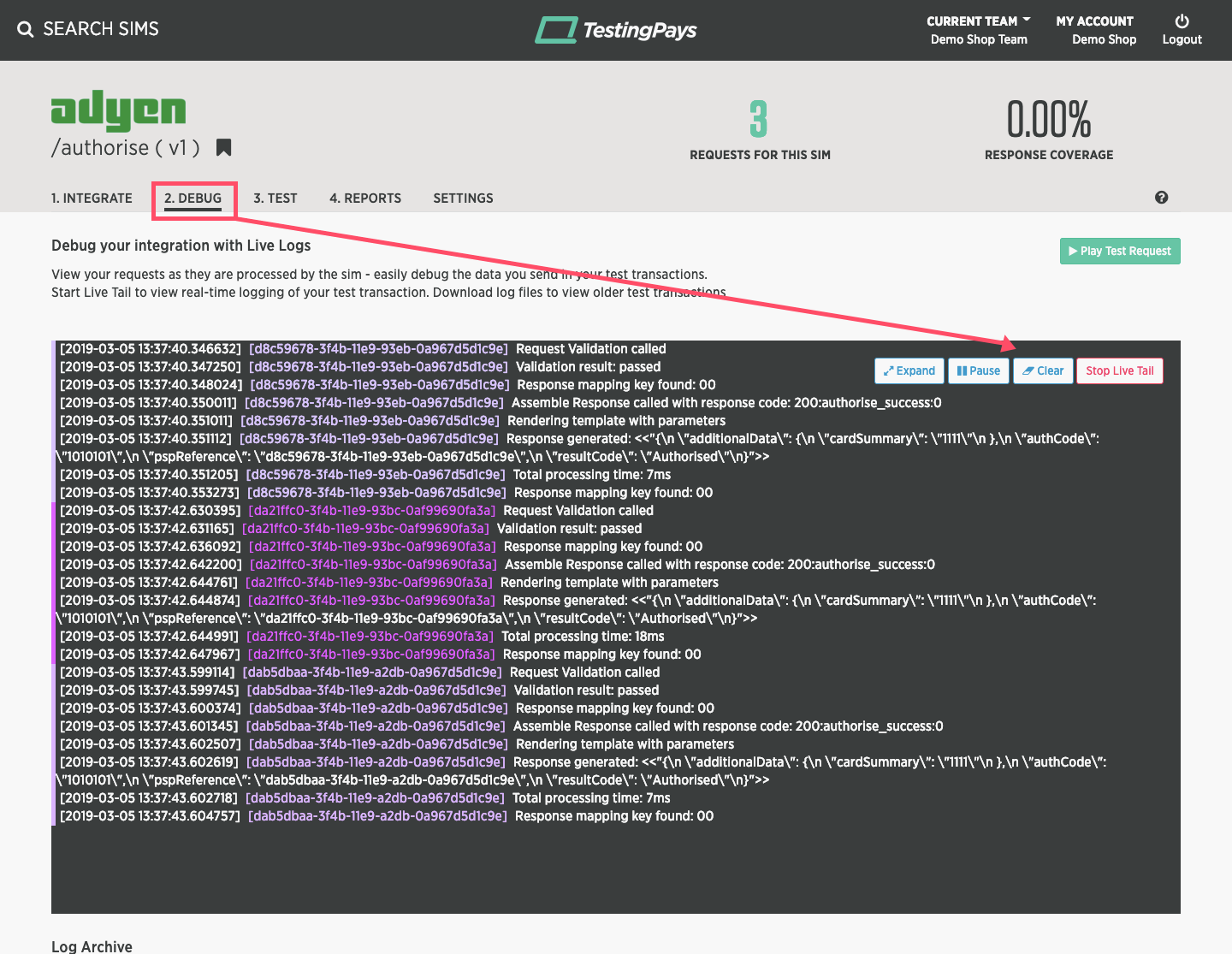
Task: Open the TestingPays logo home link
Action: tap(616, 30)
